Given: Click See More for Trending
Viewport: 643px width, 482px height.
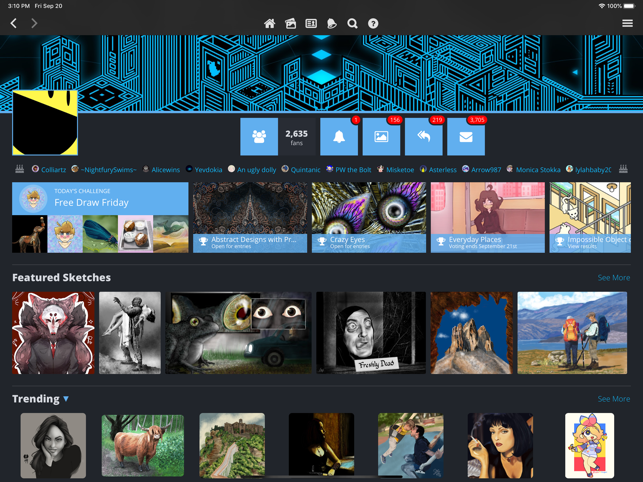Looking at the screenshot, I should pyautogui.click(x=613, y=399).
